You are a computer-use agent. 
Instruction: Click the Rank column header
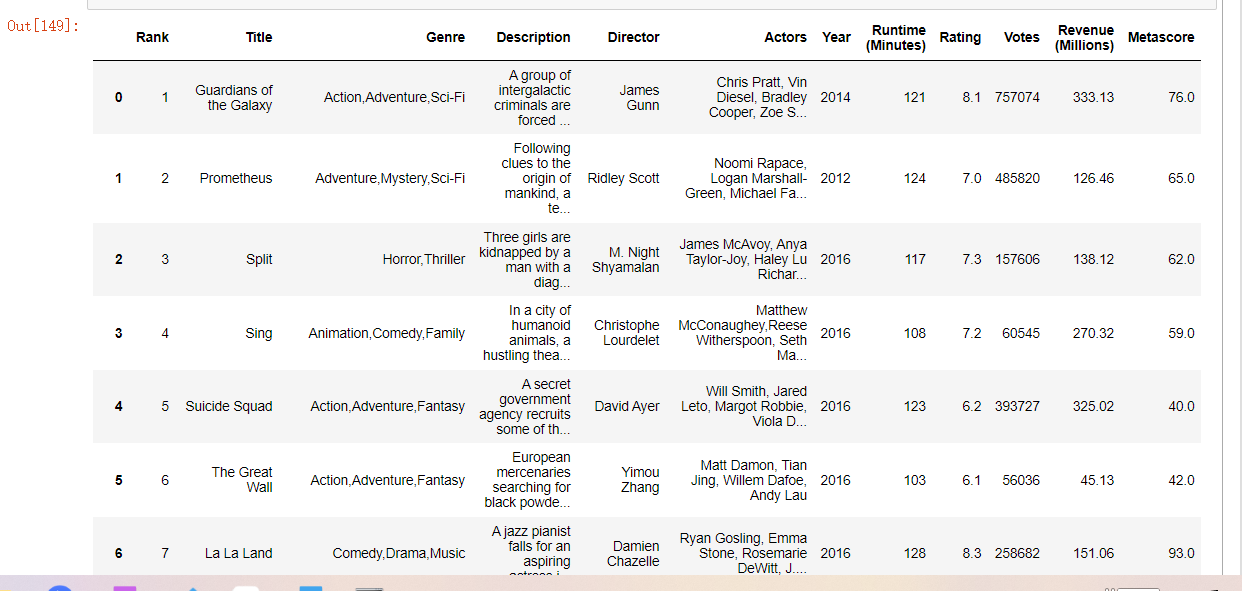(153, 37)
